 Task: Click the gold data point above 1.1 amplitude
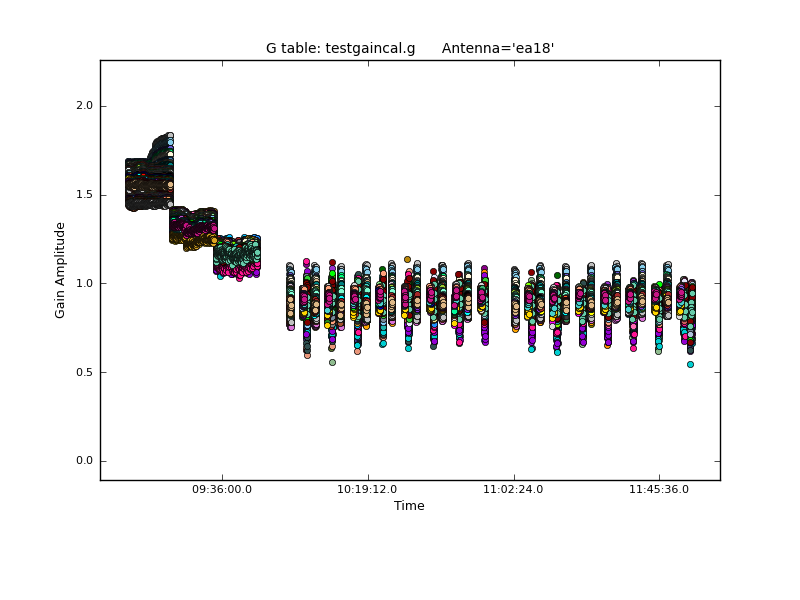tap(407, 259)
